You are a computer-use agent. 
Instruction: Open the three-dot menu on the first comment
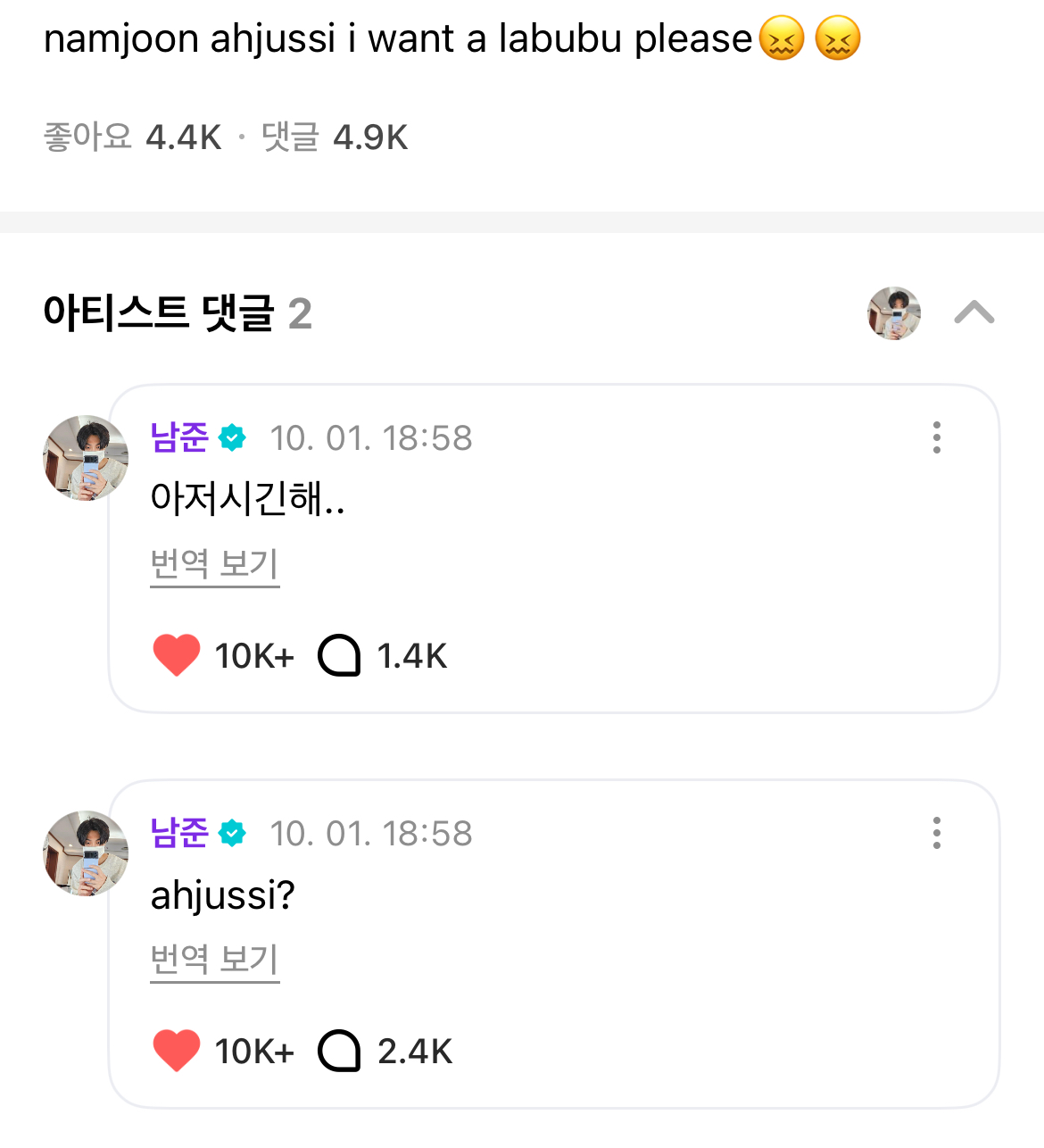[x=936, y=437]
